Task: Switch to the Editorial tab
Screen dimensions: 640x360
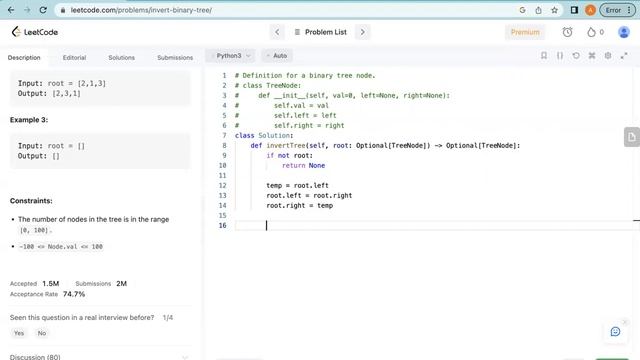Action: (x=74, y=58)
